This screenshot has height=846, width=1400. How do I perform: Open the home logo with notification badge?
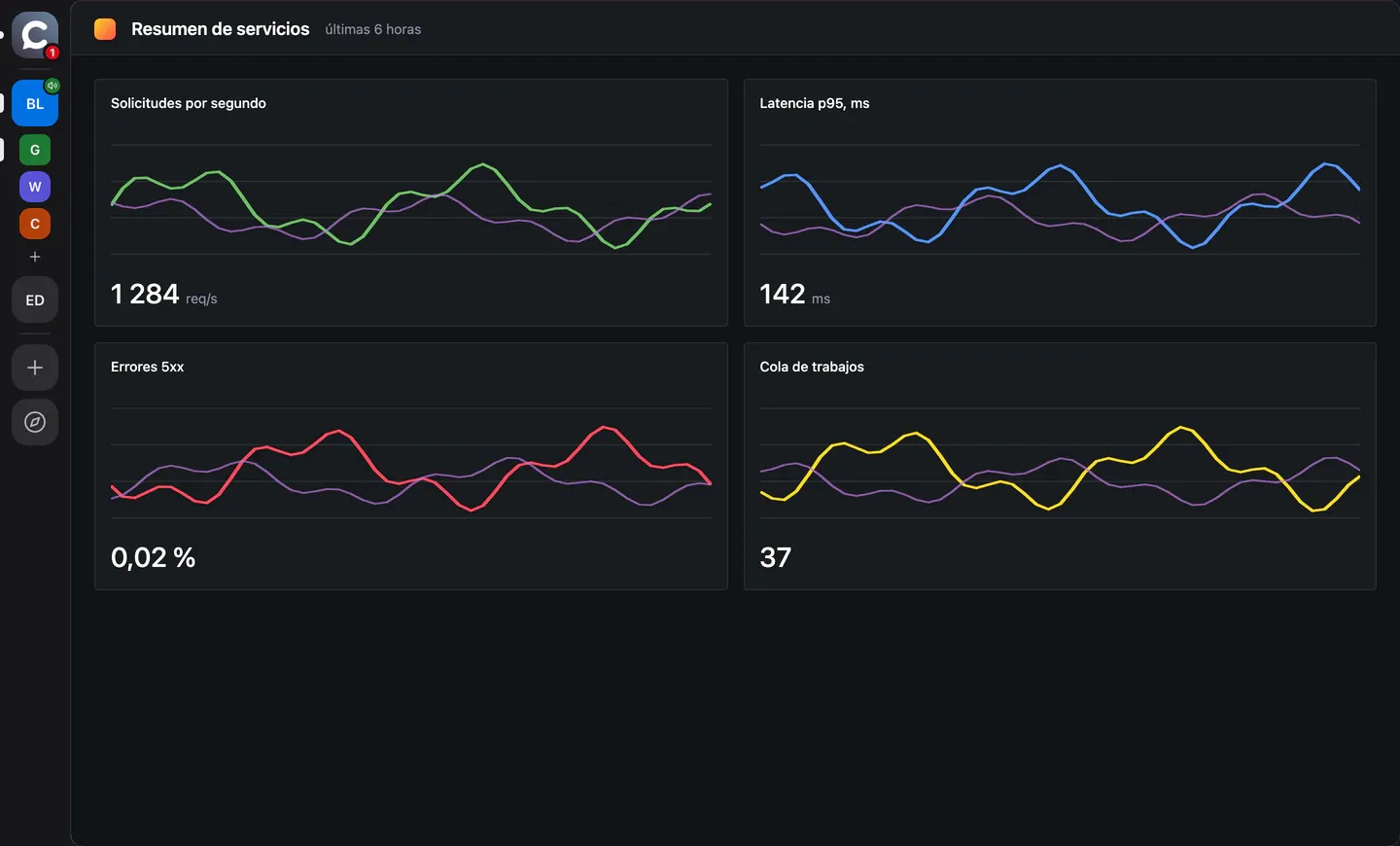35,35
